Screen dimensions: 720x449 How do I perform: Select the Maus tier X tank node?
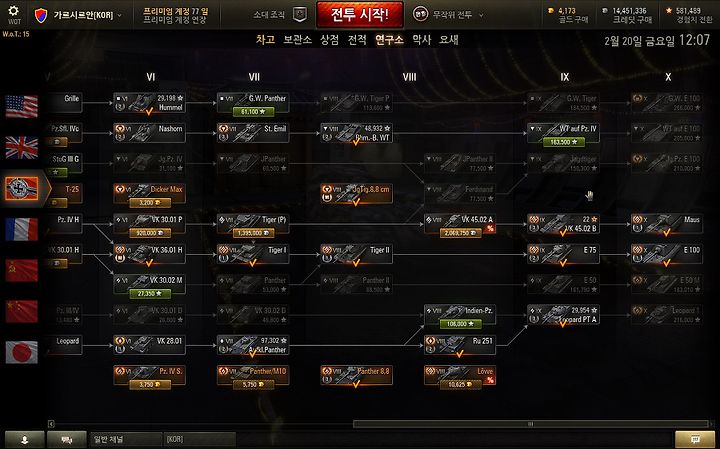tap(667, 224)
